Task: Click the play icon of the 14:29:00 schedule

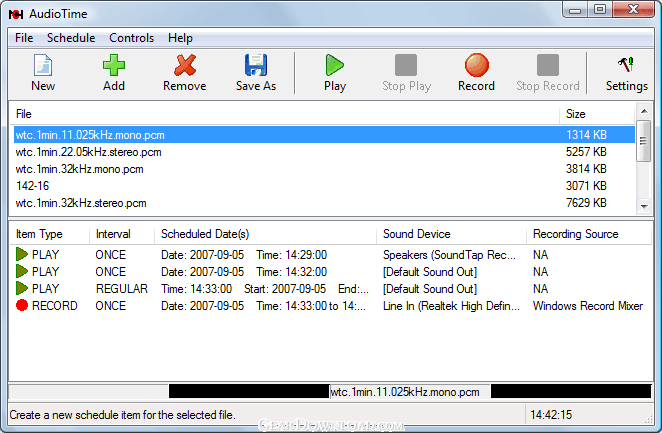Action: tap(22, 254)
